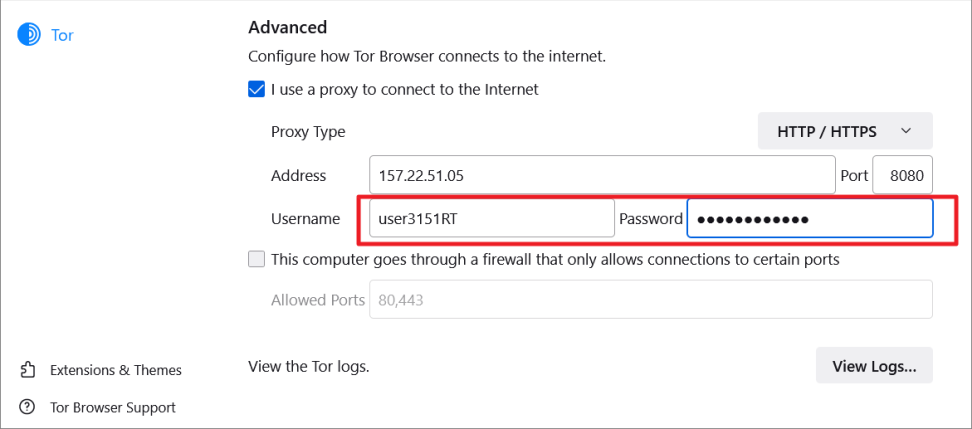Click the 'Advanced' section heading
The height and width of the screenshot is (429, 972).
point(288,27)
